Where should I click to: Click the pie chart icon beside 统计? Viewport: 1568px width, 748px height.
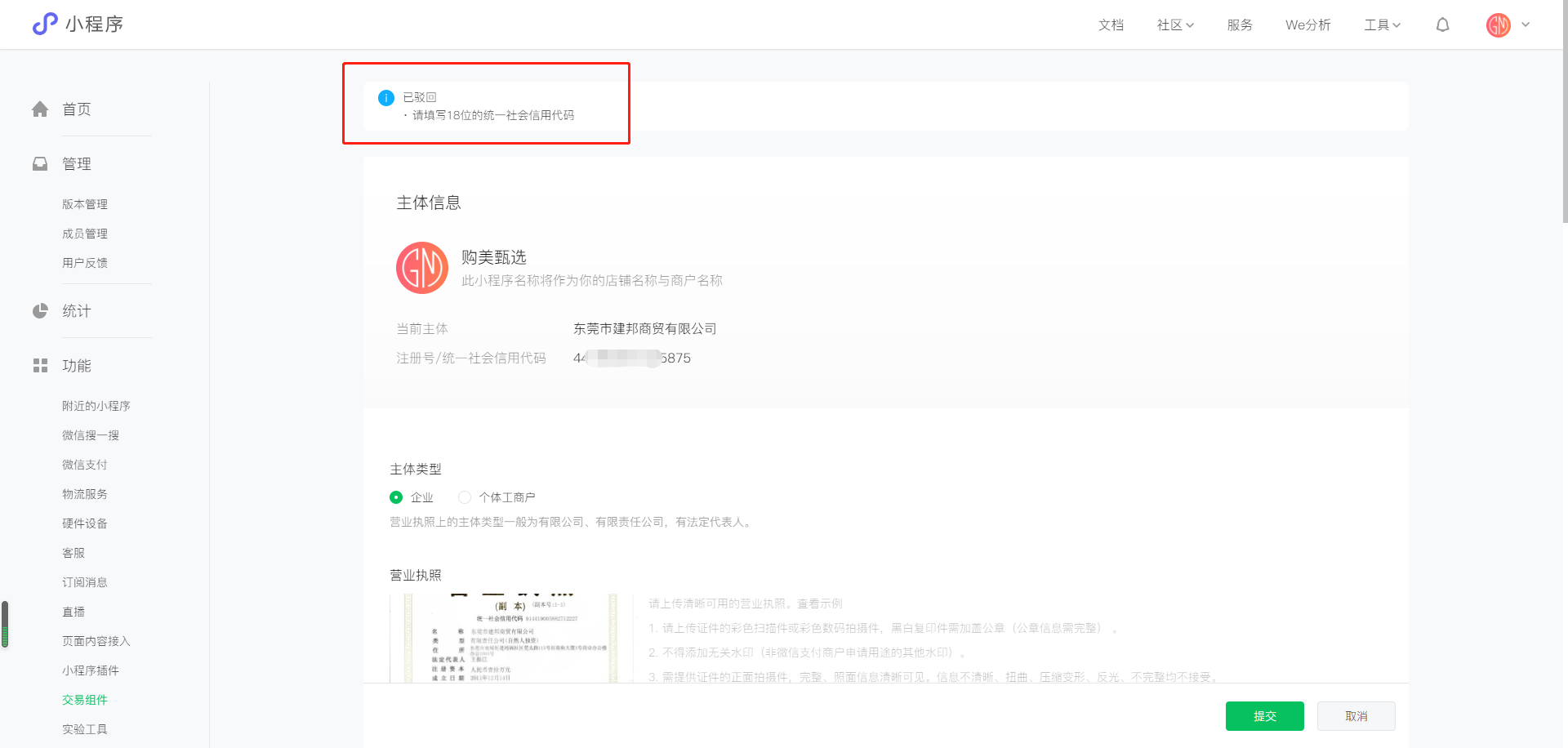(40, 311)
